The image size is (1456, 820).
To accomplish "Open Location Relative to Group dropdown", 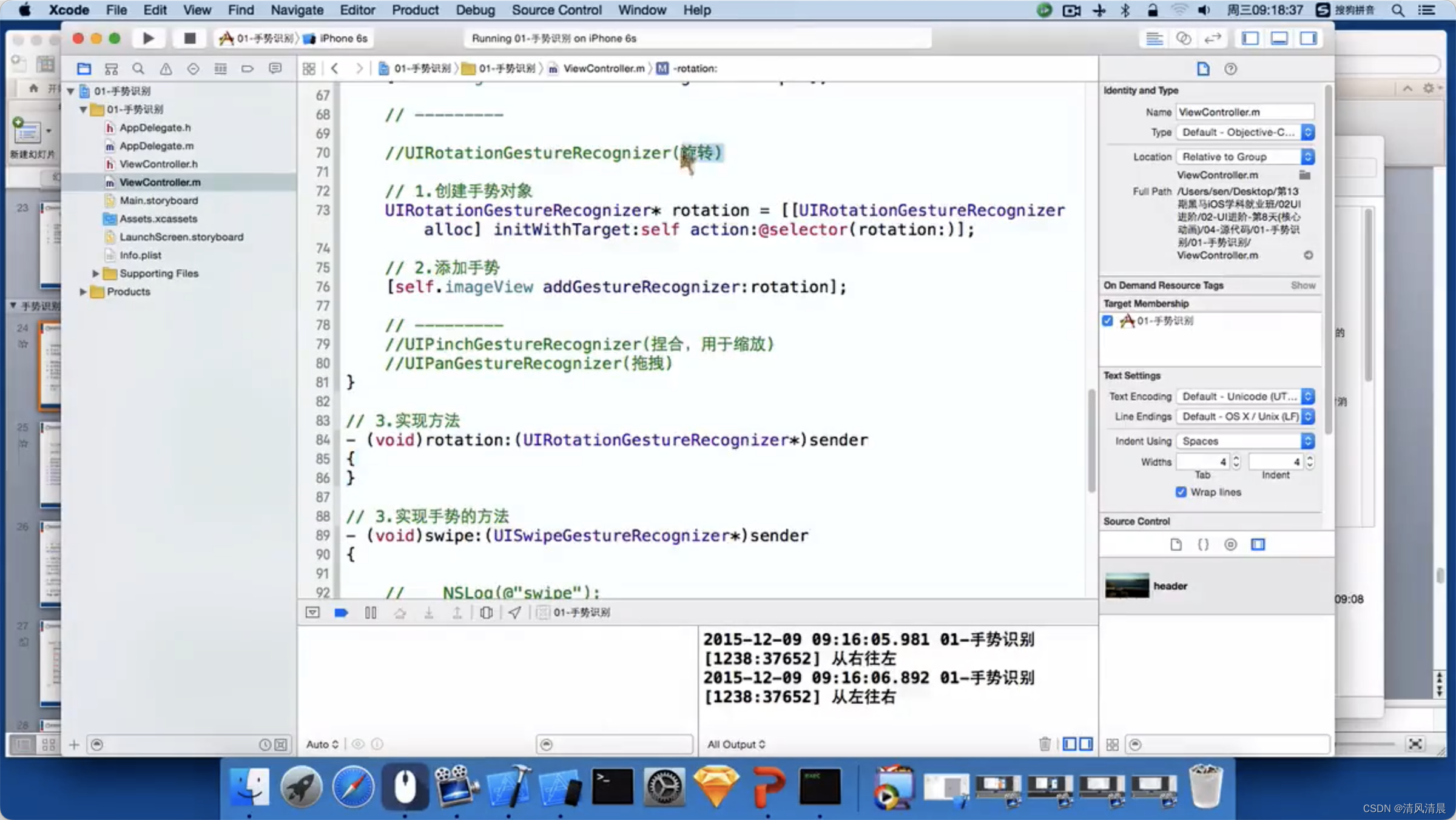I will 1245,156.
